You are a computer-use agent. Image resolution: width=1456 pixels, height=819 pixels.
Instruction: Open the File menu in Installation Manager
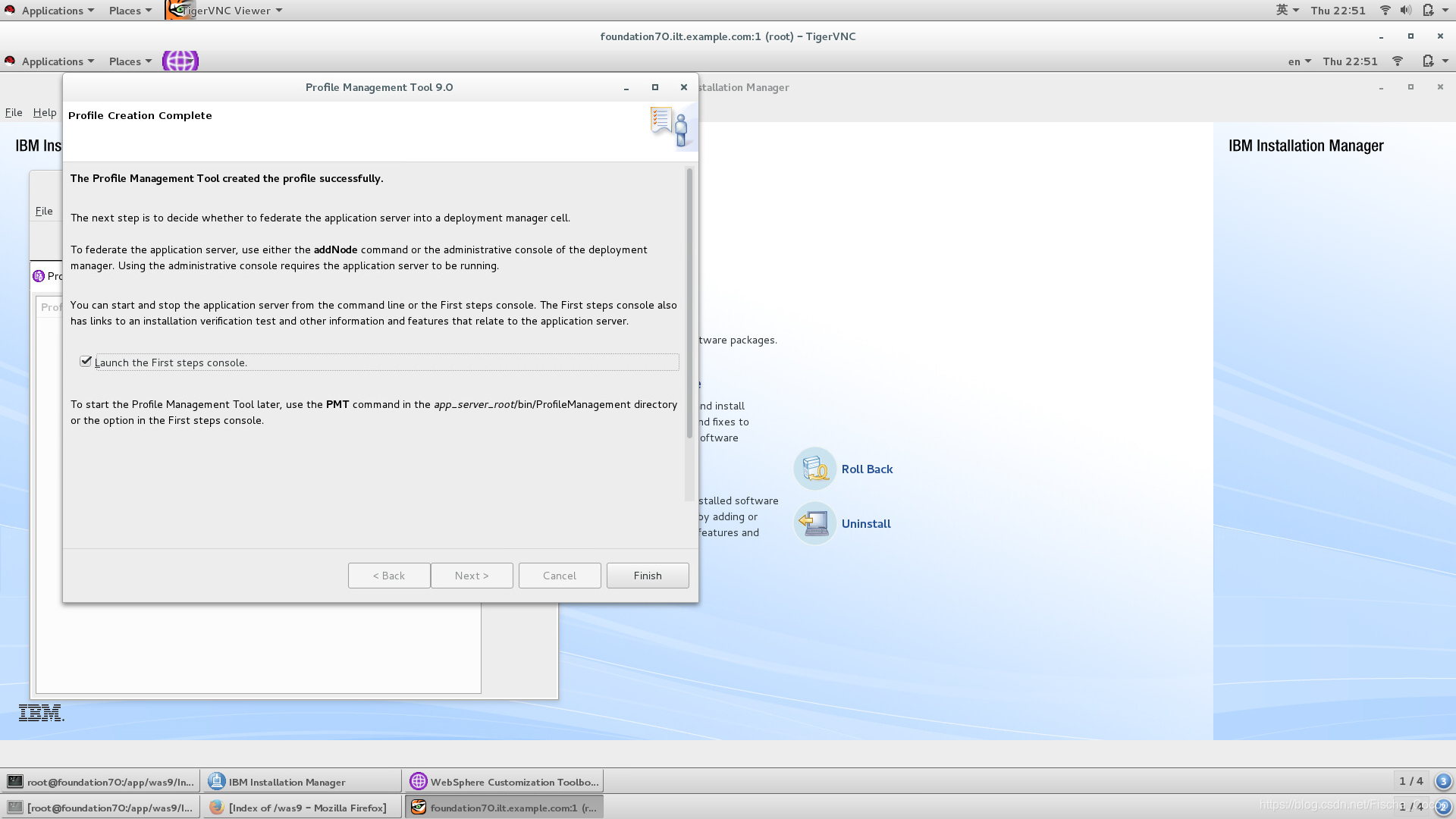14,112
